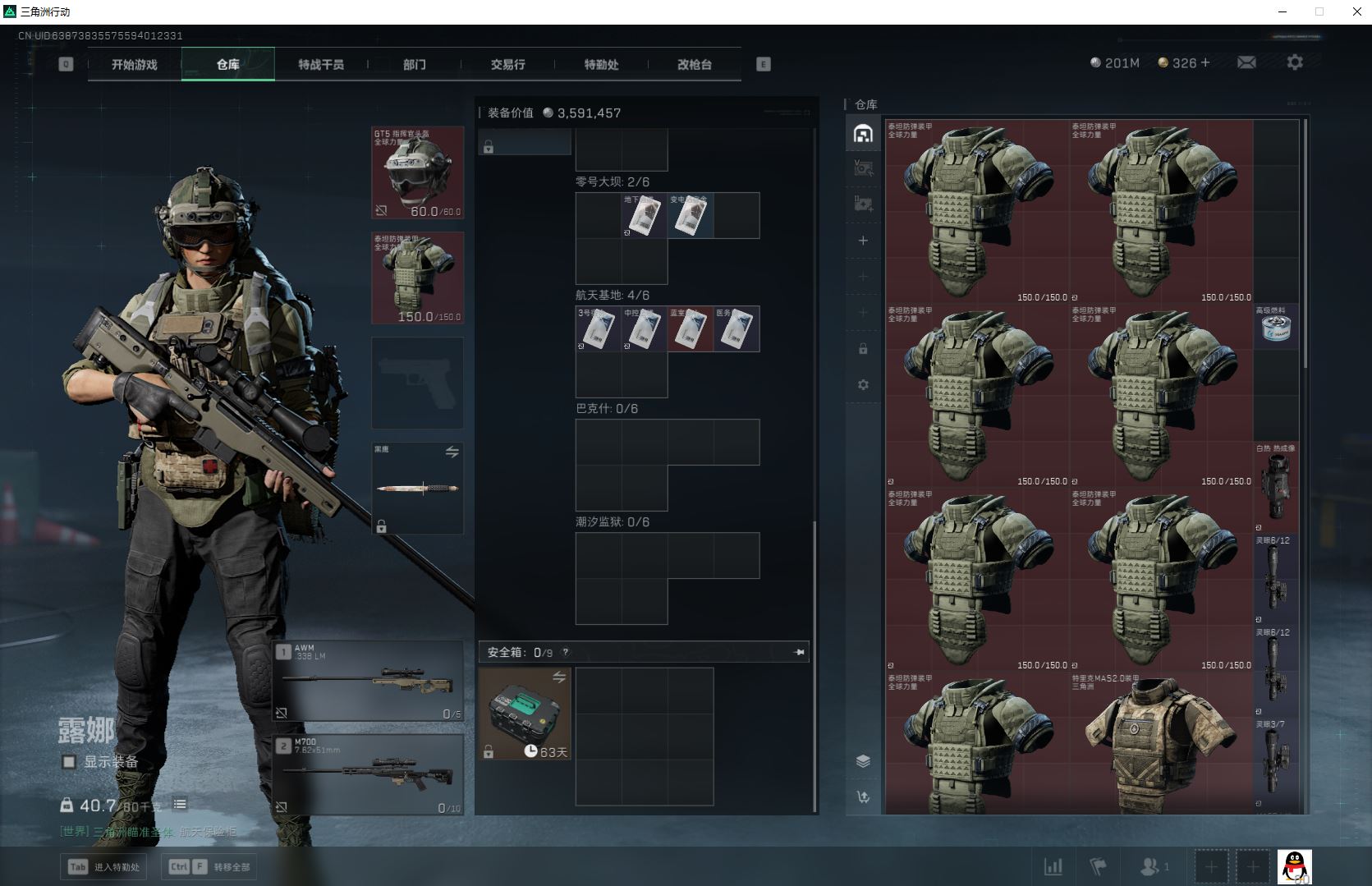This screenshot has width=1372, height=886.
Task: Select the 高级燃料 fuel can item
Action: [x=1276, y=327]
